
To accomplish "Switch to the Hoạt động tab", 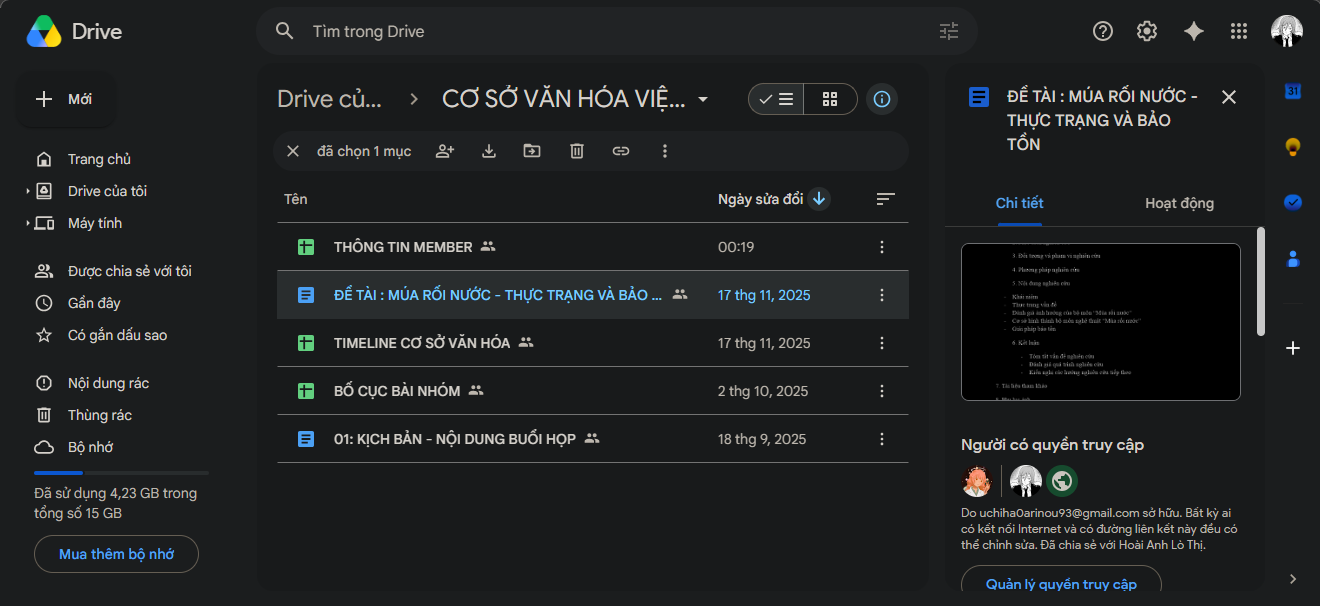I will click(1179, 203).
